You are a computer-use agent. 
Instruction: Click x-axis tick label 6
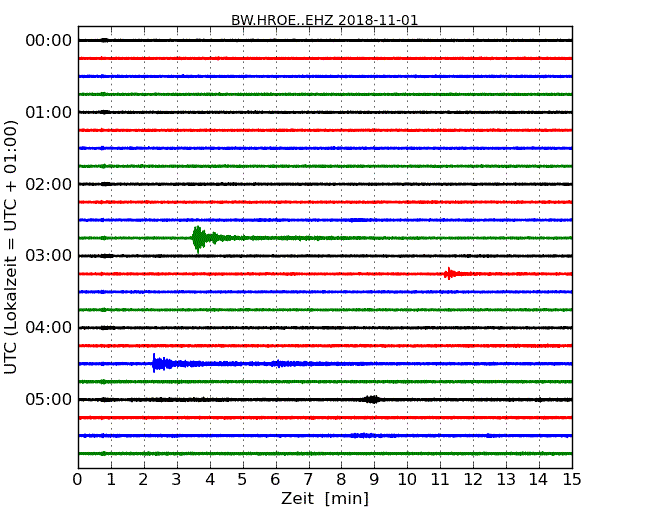[x=275, y=480]
